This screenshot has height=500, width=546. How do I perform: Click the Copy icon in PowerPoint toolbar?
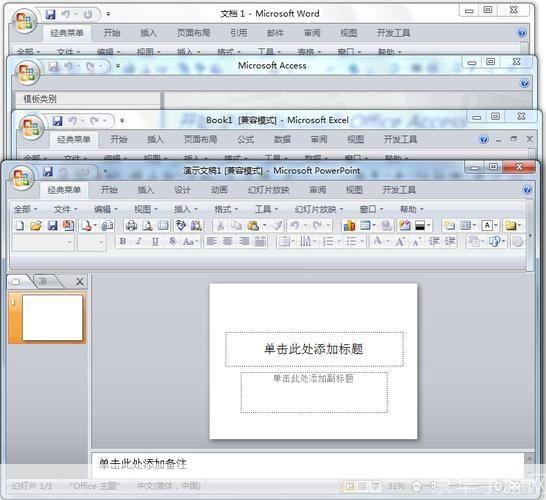236,226
